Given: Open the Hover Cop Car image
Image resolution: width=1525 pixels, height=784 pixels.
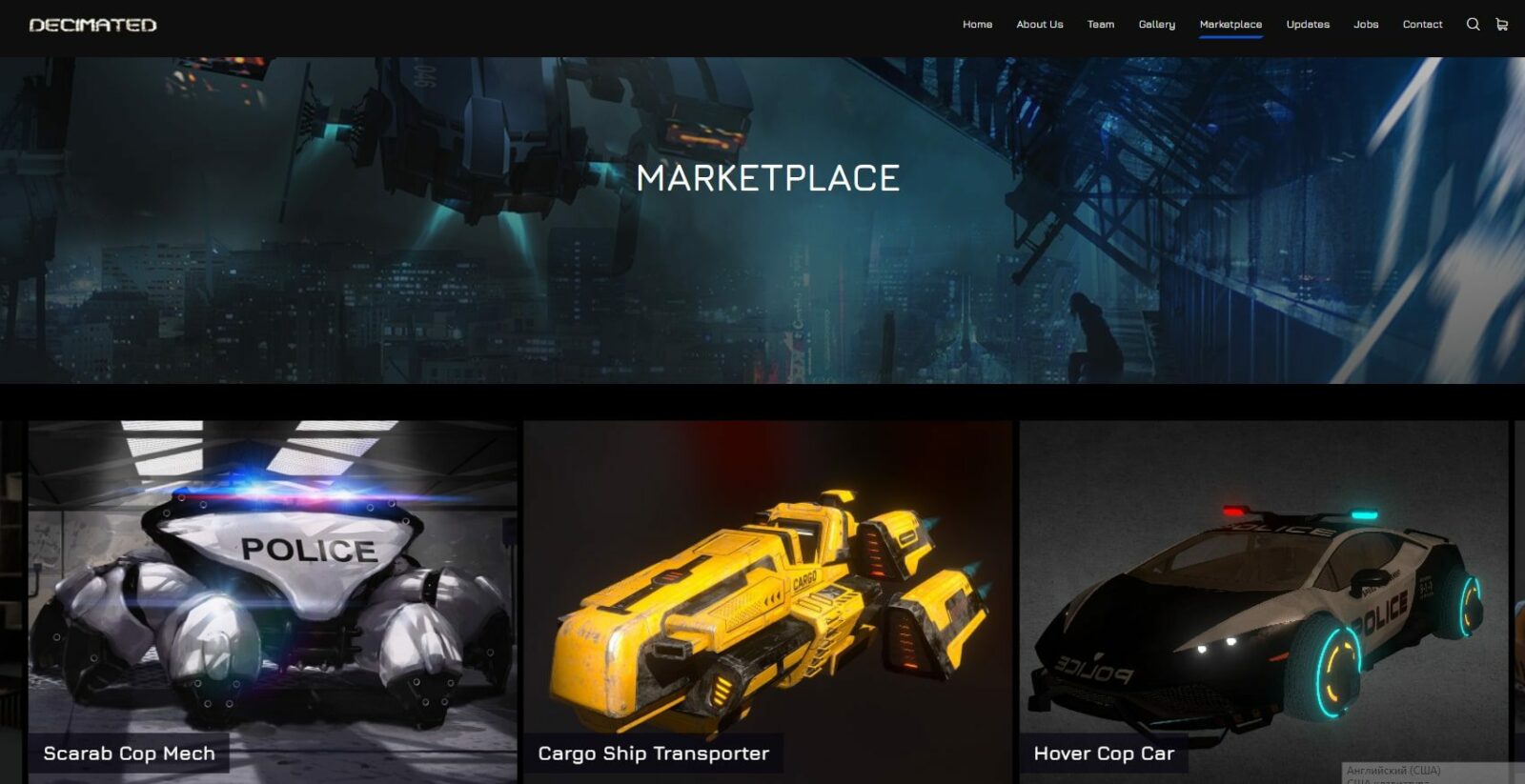Looking at the screenshot, I should pyautogui.click(x=1264, y=576).
